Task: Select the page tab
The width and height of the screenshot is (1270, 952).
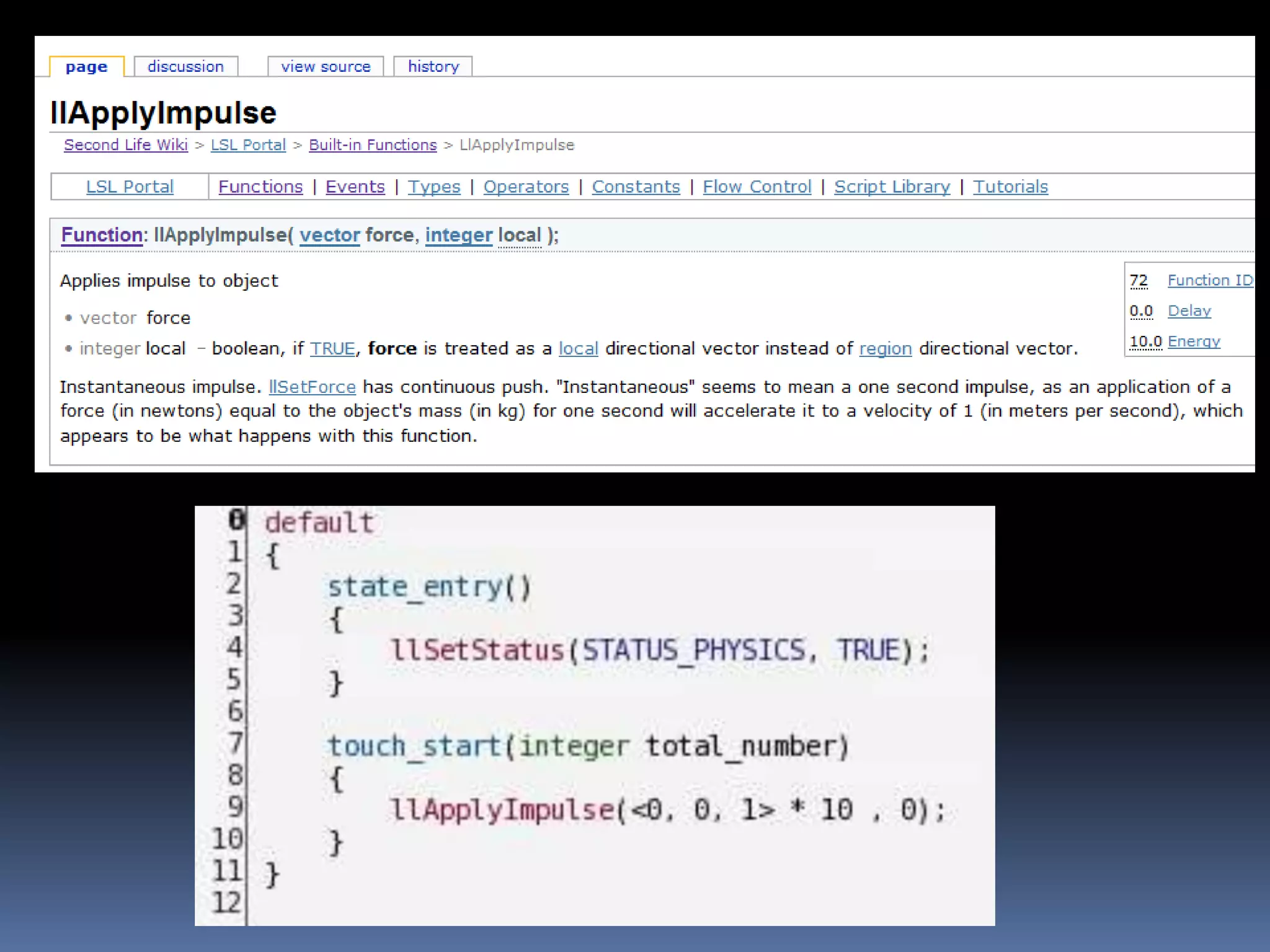Action: click(x=86, y=66)
